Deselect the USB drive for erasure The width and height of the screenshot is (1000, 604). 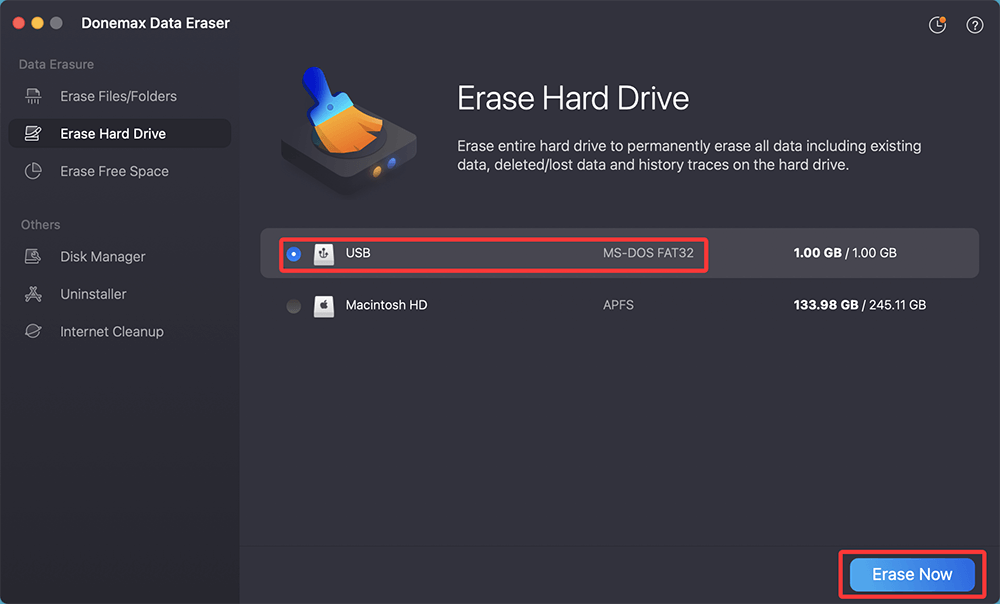pos(293,254)
